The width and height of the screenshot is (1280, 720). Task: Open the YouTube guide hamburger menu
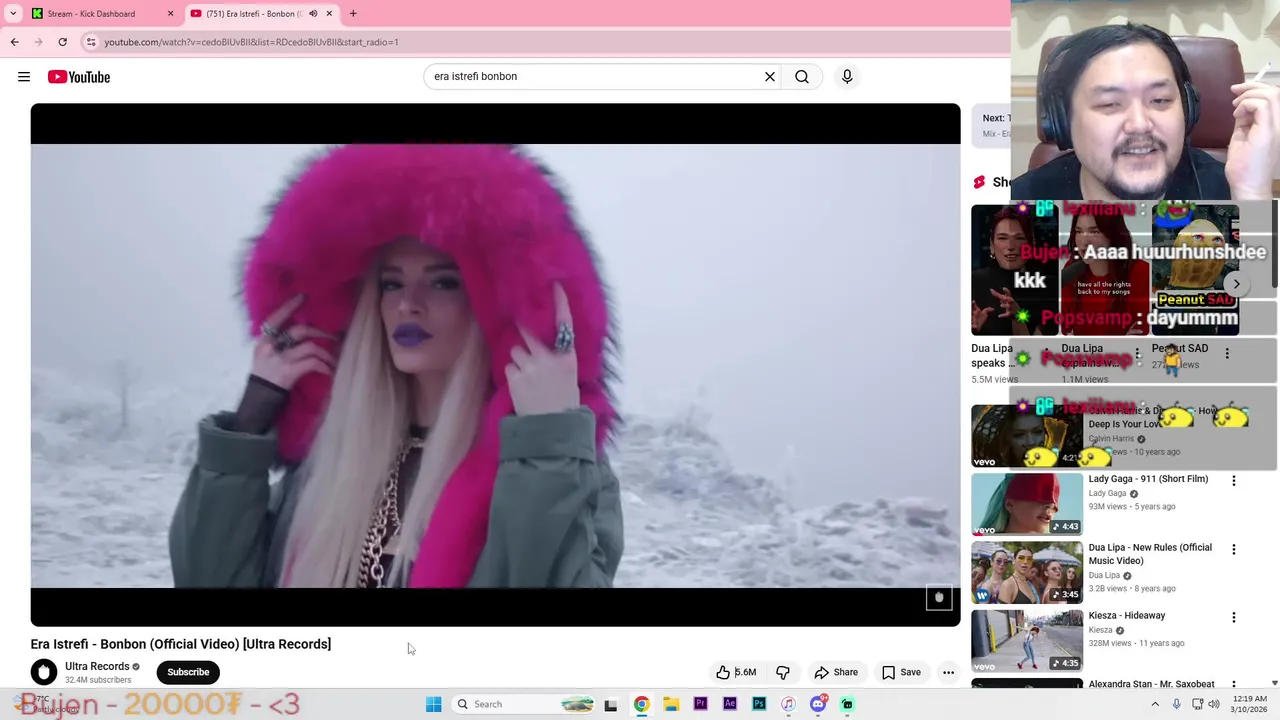click(x=24, y=77)
